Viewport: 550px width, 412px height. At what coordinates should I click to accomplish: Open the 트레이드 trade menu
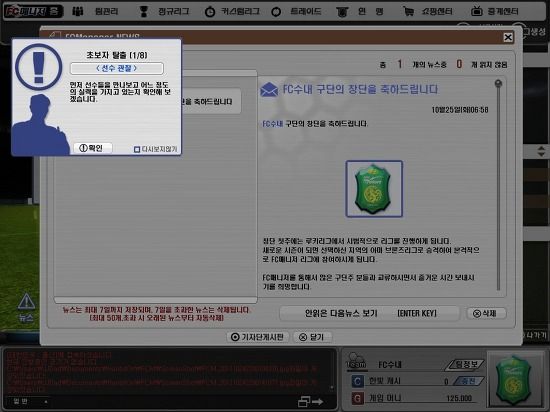pyautogui.click(x=296, y=12)
